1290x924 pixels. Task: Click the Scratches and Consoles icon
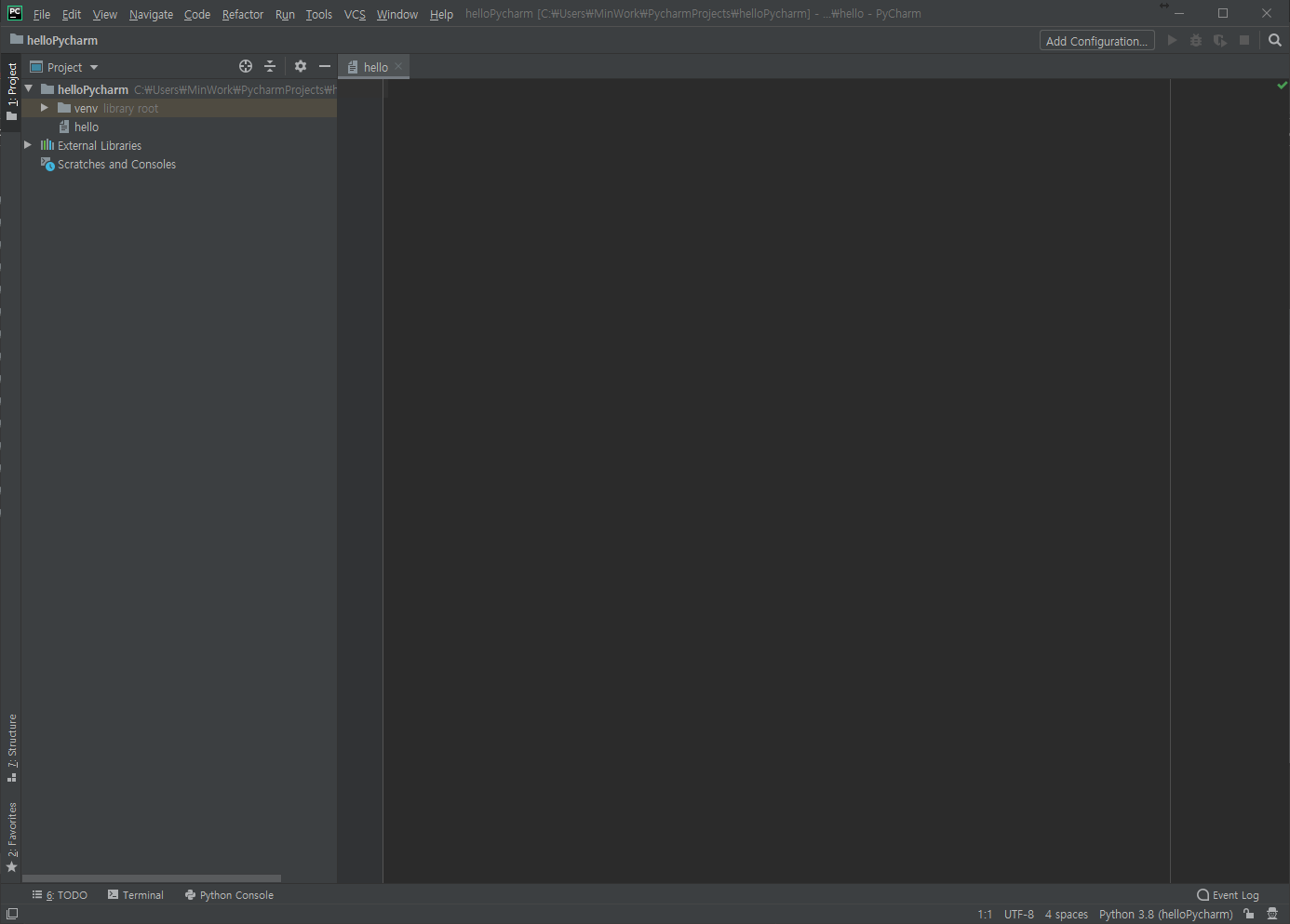47,164
